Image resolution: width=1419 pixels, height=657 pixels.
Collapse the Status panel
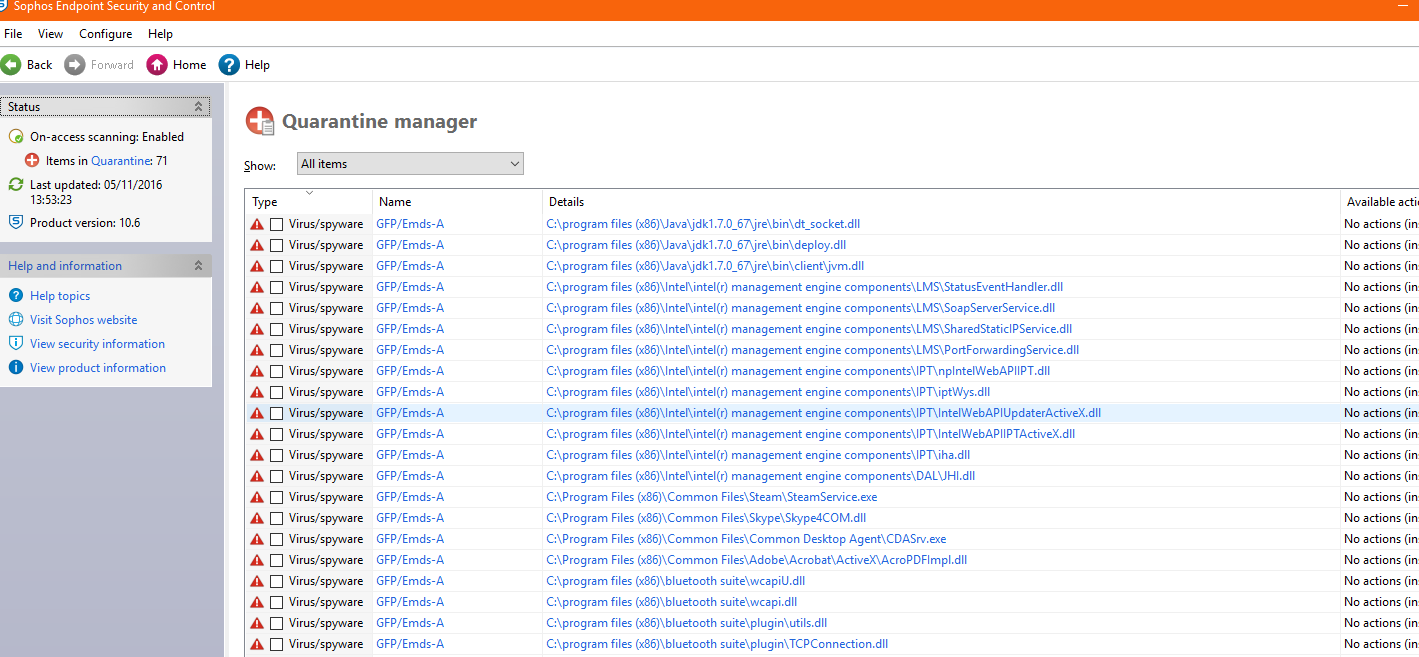pyautogui.click(x=198, y=107)
